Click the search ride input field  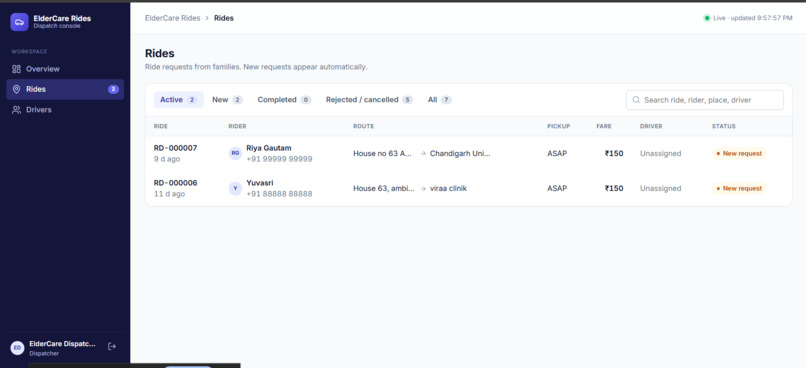pos(705,100)
